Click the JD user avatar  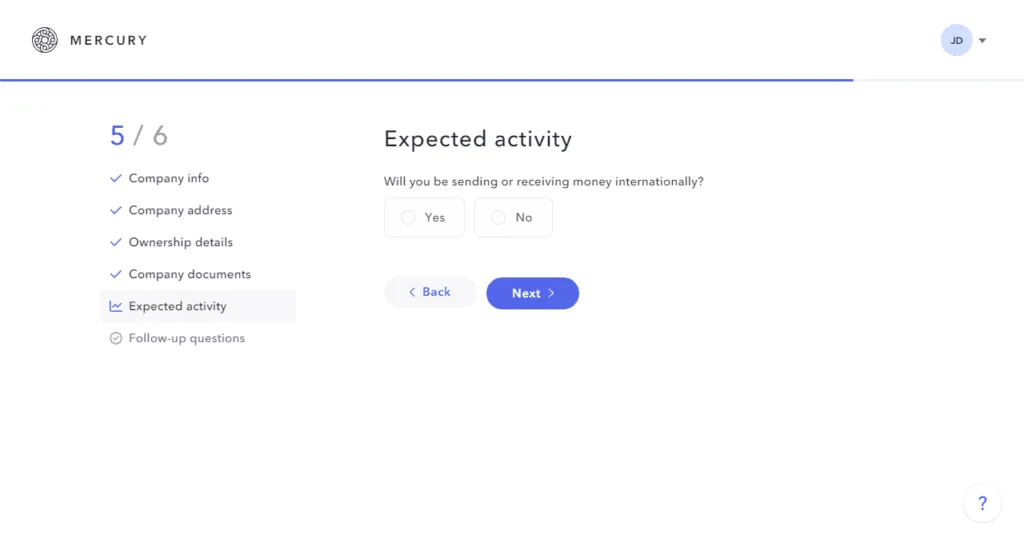956,40
